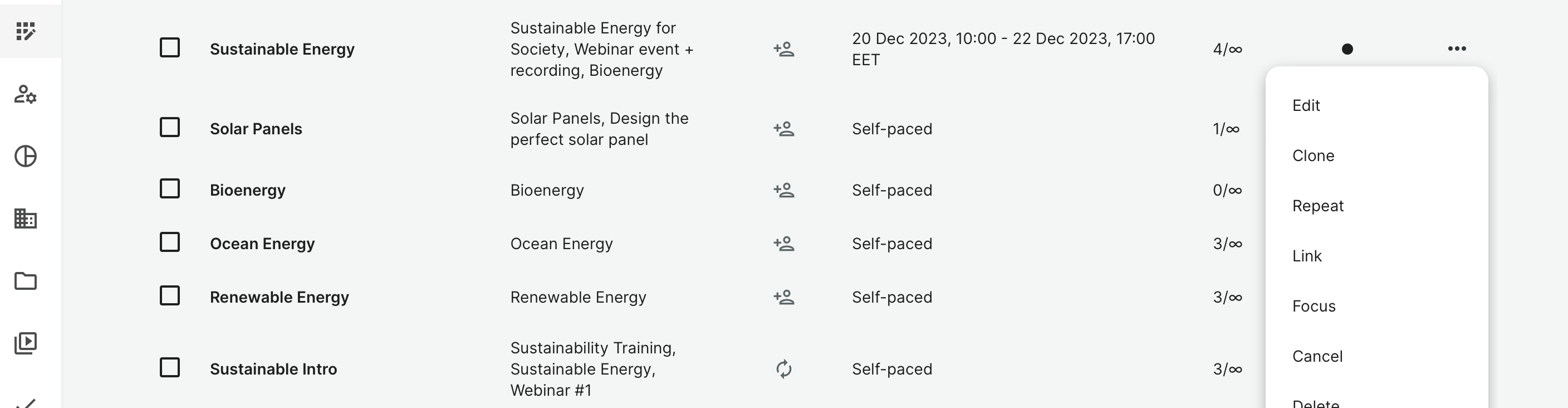The image size is (1568, 408).
Task: Click the status dot for Sustainable Energy
Action: tap(1347, 48)
